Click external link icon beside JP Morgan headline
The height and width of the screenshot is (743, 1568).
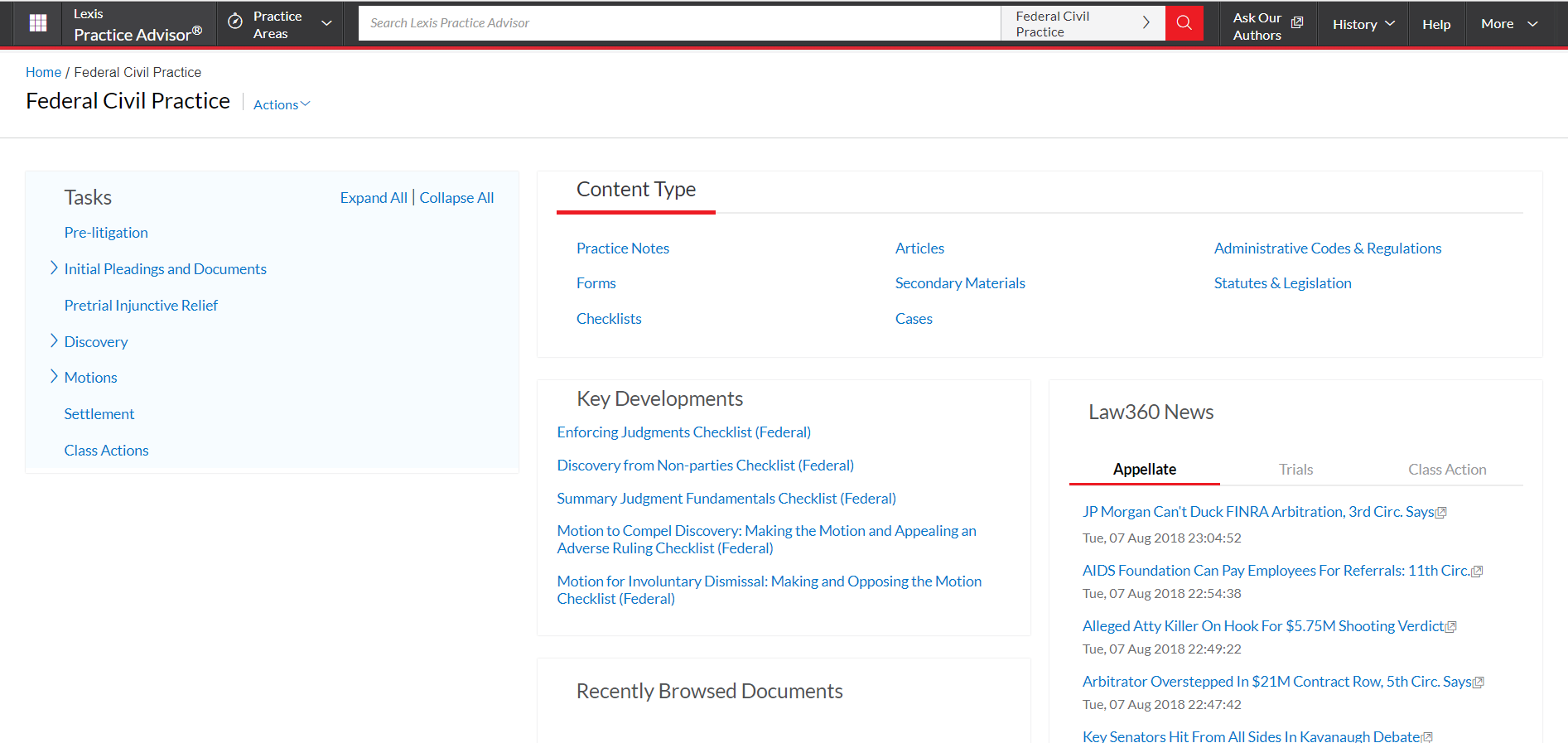(x=1441, y=513)
